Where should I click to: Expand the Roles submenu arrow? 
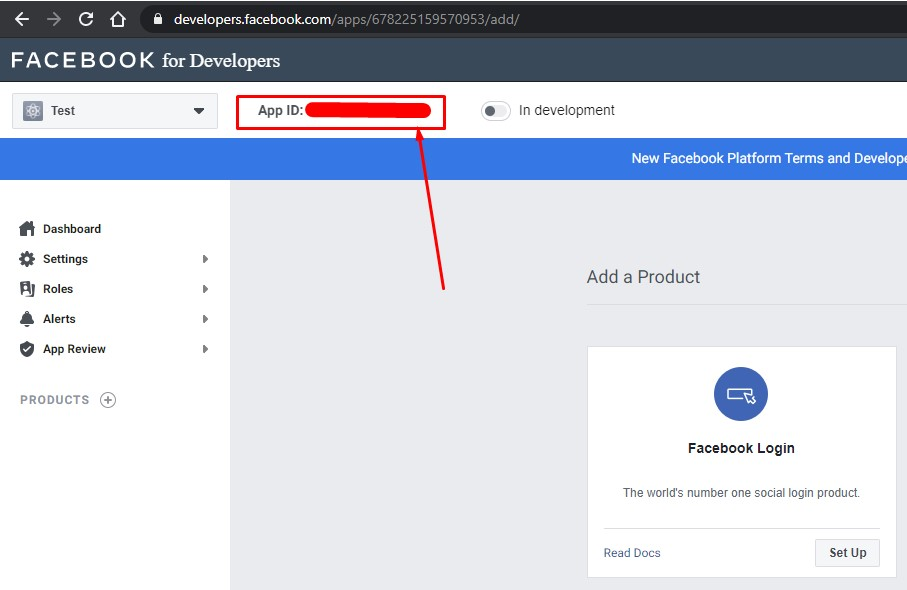pyautogui.click(x=205, y=289)
